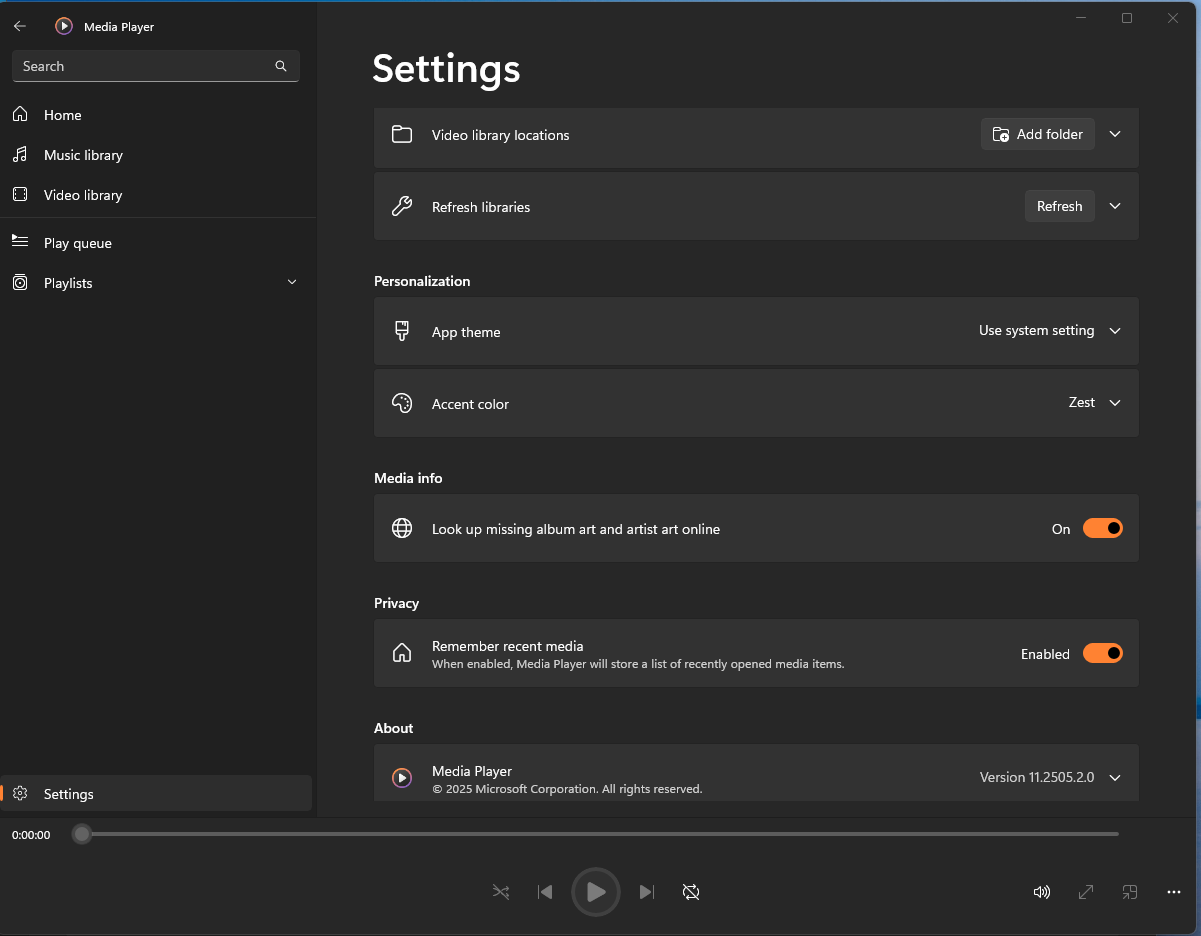Expand the Playlists chevron in the sidebar
This screenshot has width=1201, height=936.
tap(292, 283)
